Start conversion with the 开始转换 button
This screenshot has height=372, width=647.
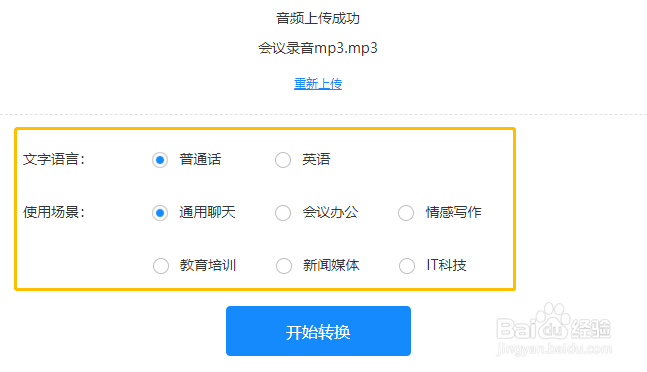(x=318, y=331)
